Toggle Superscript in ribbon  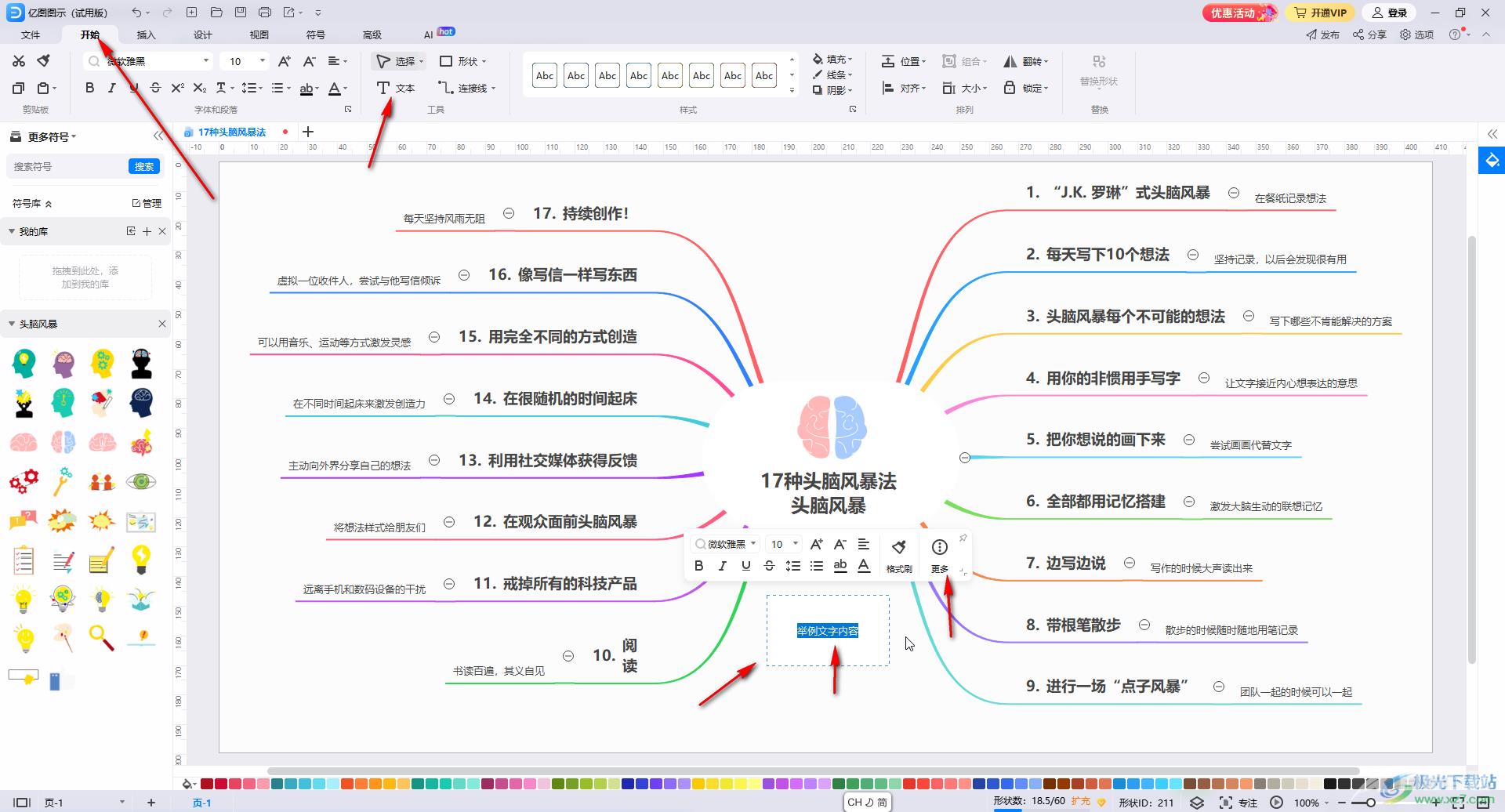coord(178,88)
